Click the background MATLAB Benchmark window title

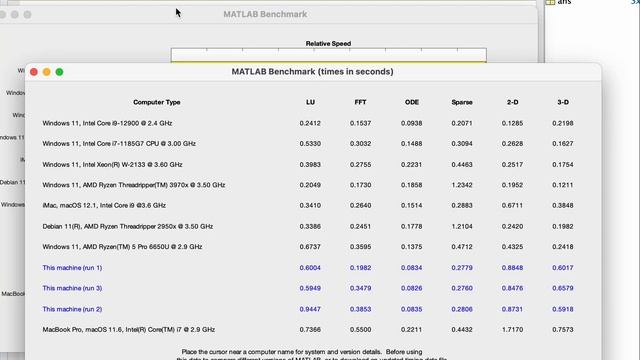265,14
